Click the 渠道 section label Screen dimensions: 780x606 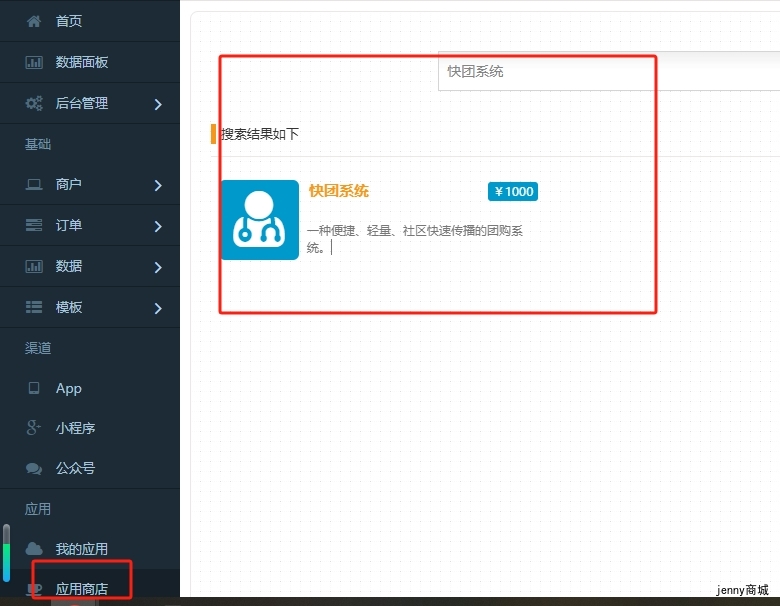(x=38, y=348)
